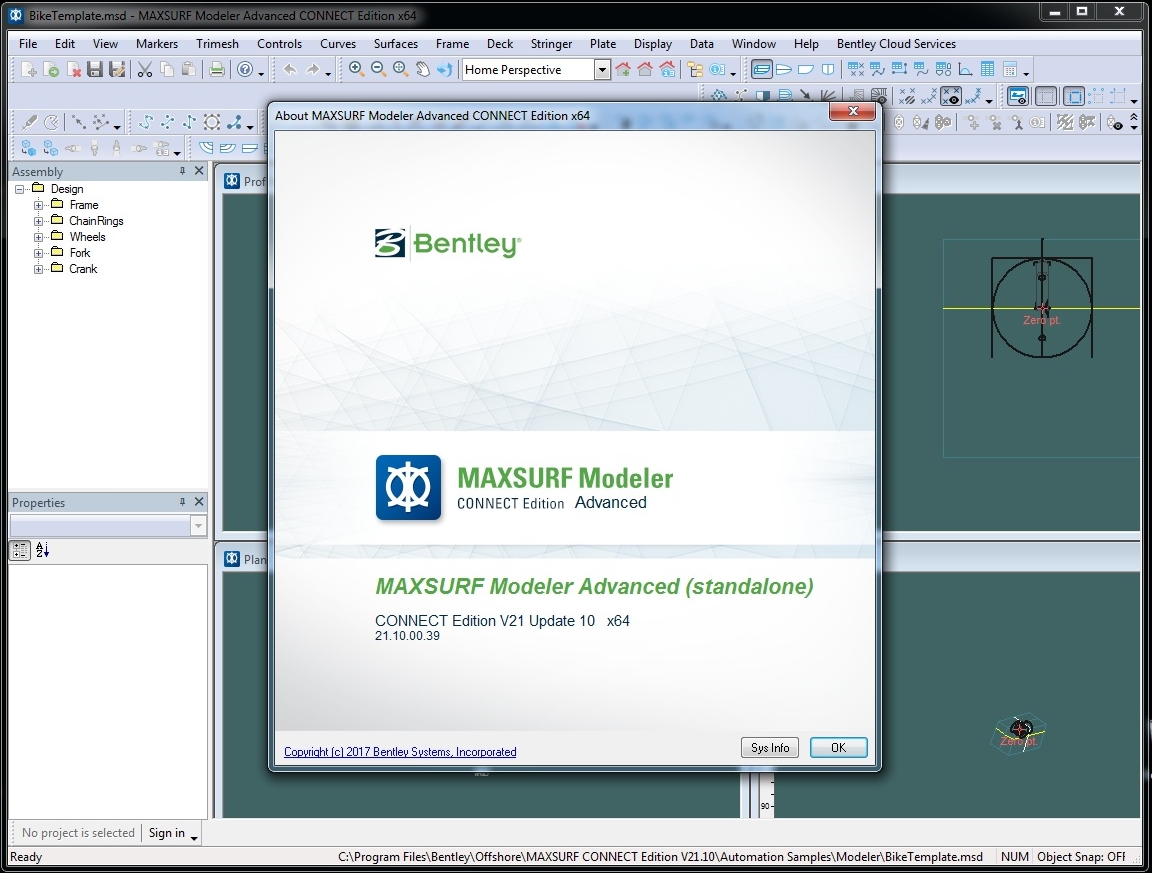Viewport: 1152px width, 873px height.
Task: Select the Zoom In magnifier tool
Action: tap(356, 69)
